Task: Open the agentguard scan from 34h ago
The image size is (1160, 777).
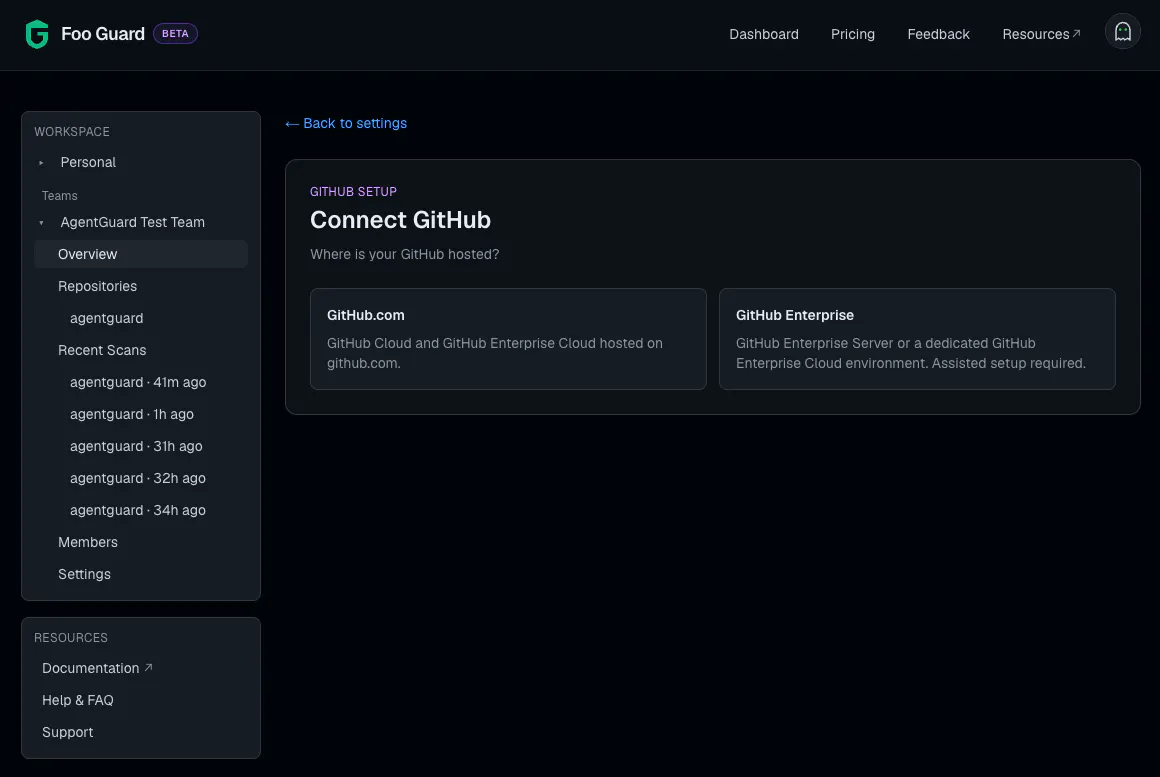Action: tap(138, 510)
